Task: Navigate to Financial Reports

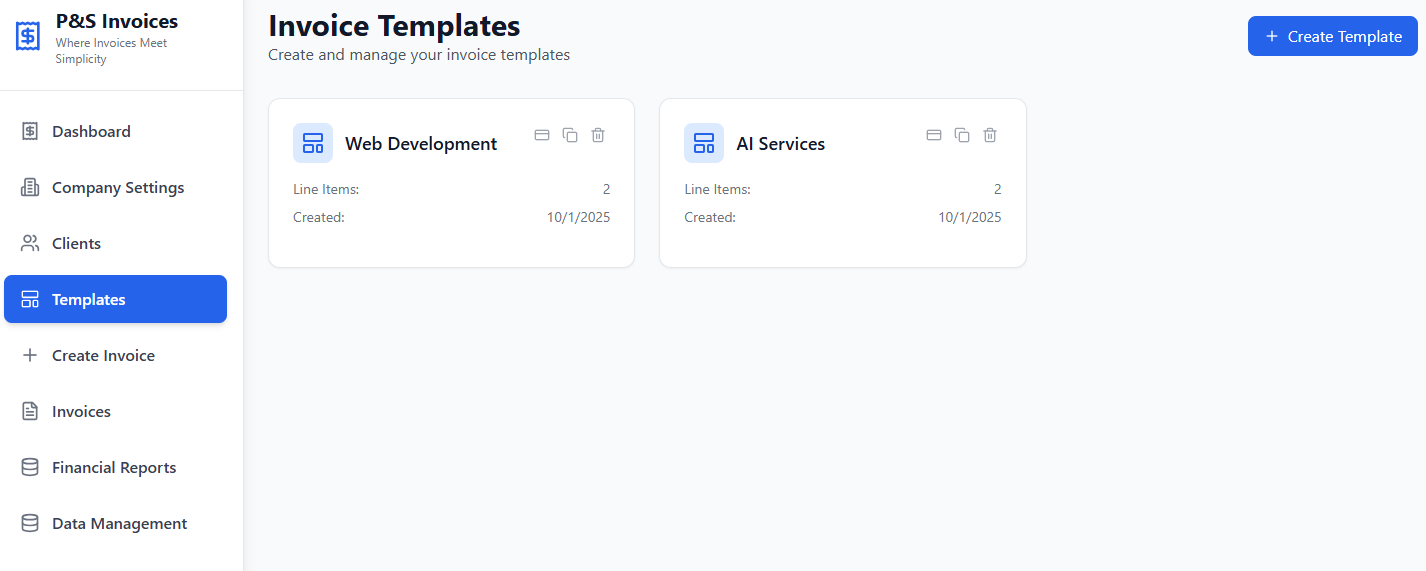Action: [116, 467]
